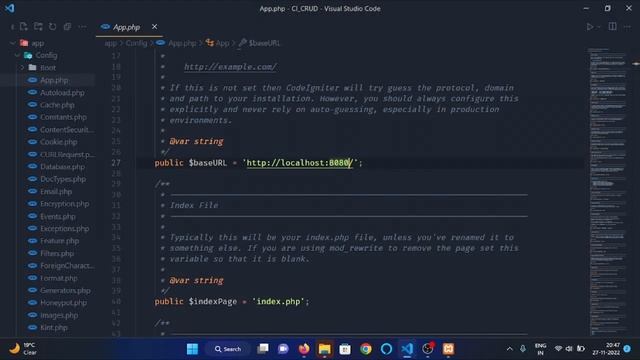
Task: Open the clock and date 27-11-2022
Action: (x=606, y=349)
